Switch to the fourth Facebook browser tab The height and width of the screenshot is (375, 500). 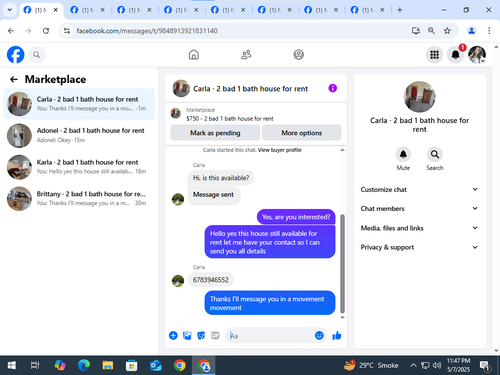[x=182, y=10]
